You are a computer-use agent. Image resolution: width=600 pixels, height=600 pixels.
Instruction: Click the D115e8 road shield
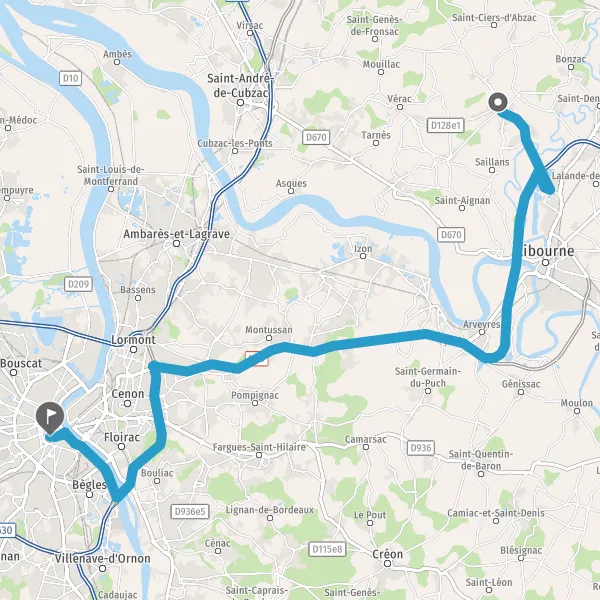[327, 549]
